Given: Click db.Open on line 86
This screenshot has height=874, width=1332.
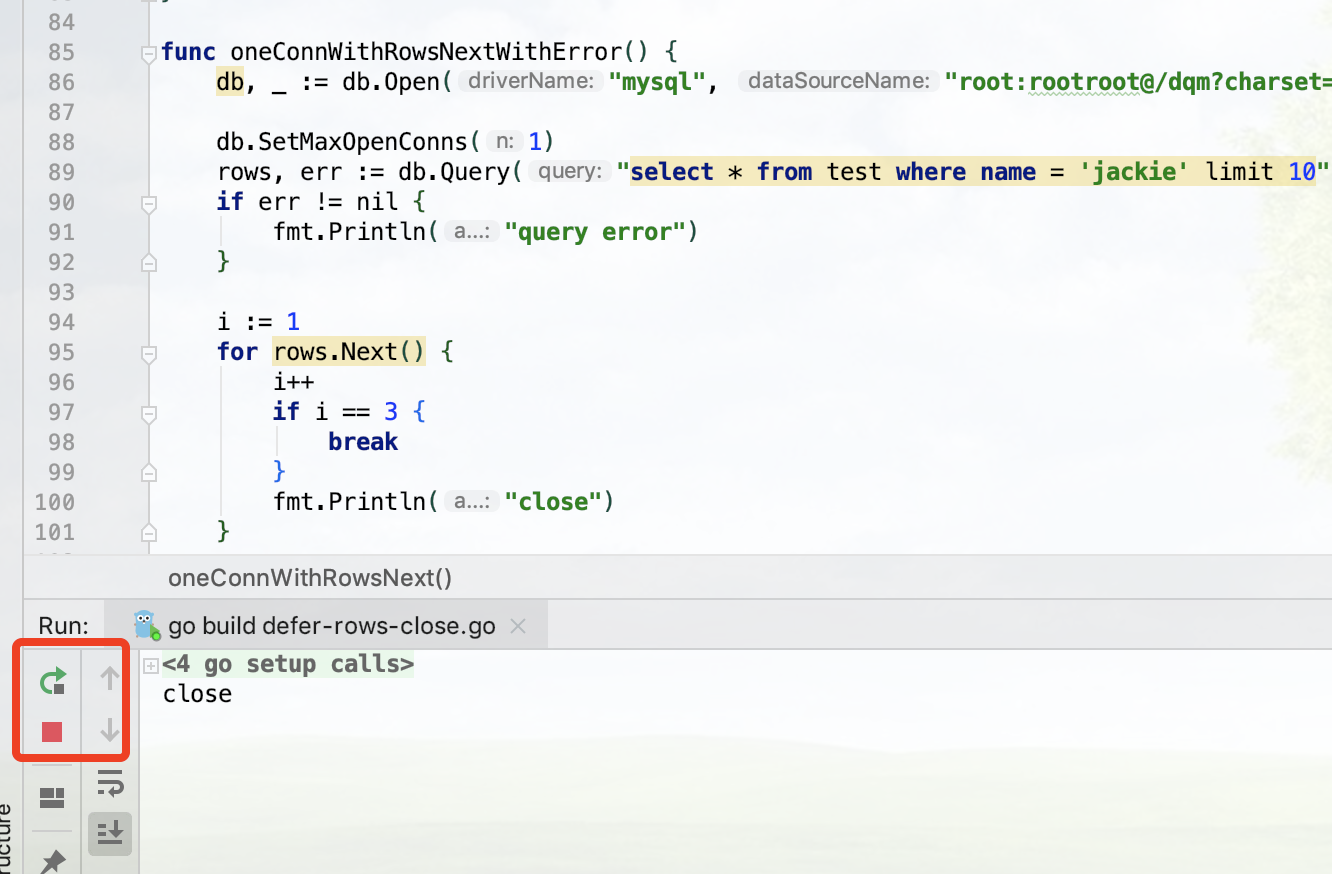Looking at the screenshot, I should tap(392, 82).
